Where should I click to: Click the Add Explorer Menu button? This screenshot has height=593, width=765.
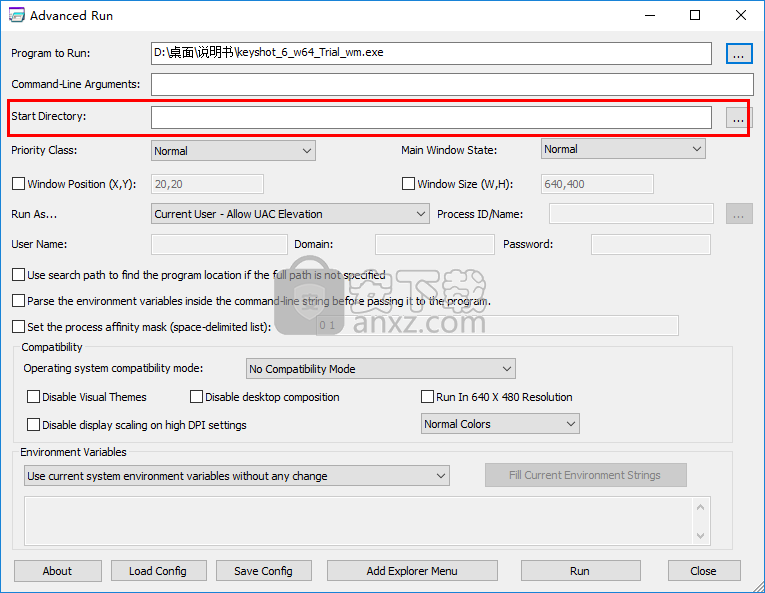412,571
